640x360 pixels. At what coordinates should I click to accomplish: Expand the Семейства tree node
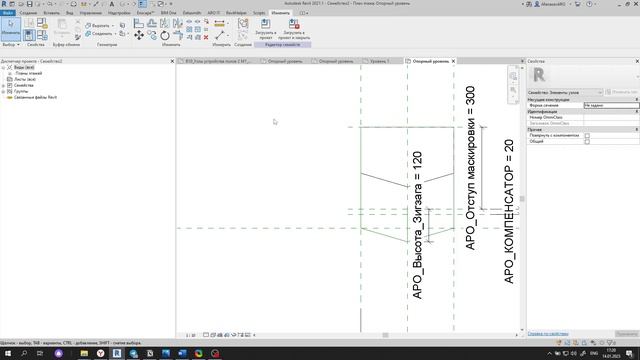[x=3, y=86]
